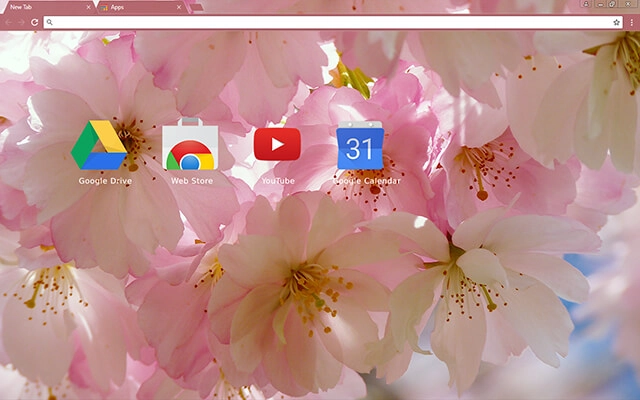The height and width of the screenshot is (400, 640).
Task: Switch to the Apps tab
Action: tap(141, 7)
